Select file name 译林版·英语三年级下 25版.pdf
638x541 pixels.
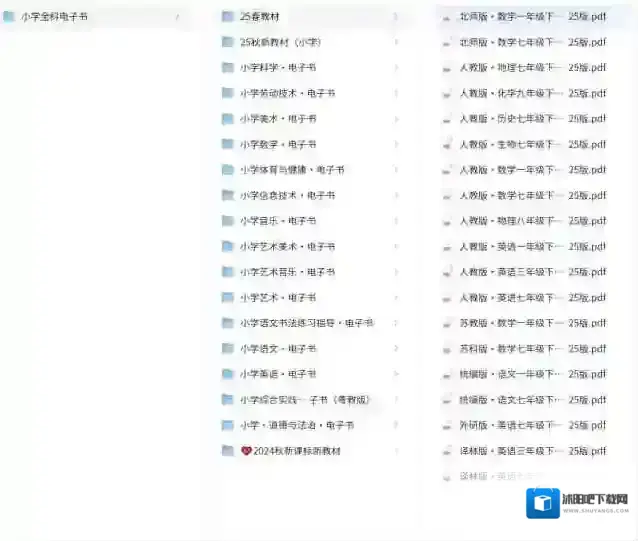(x=533, y=451)
